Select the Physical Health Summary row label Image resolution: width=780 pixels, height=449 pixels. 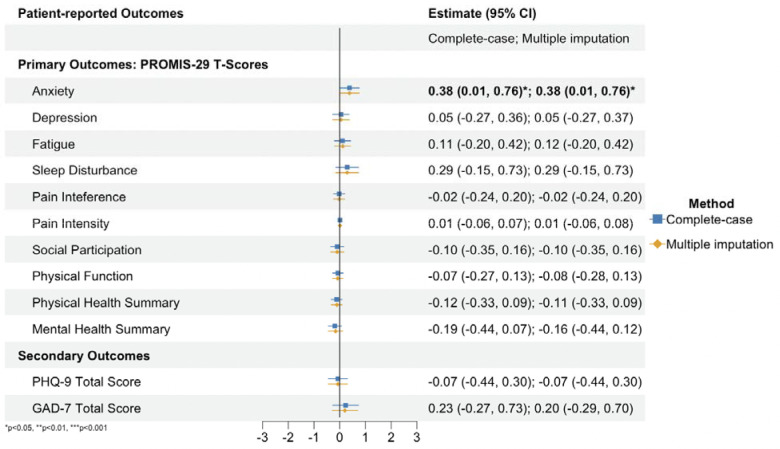105,302
